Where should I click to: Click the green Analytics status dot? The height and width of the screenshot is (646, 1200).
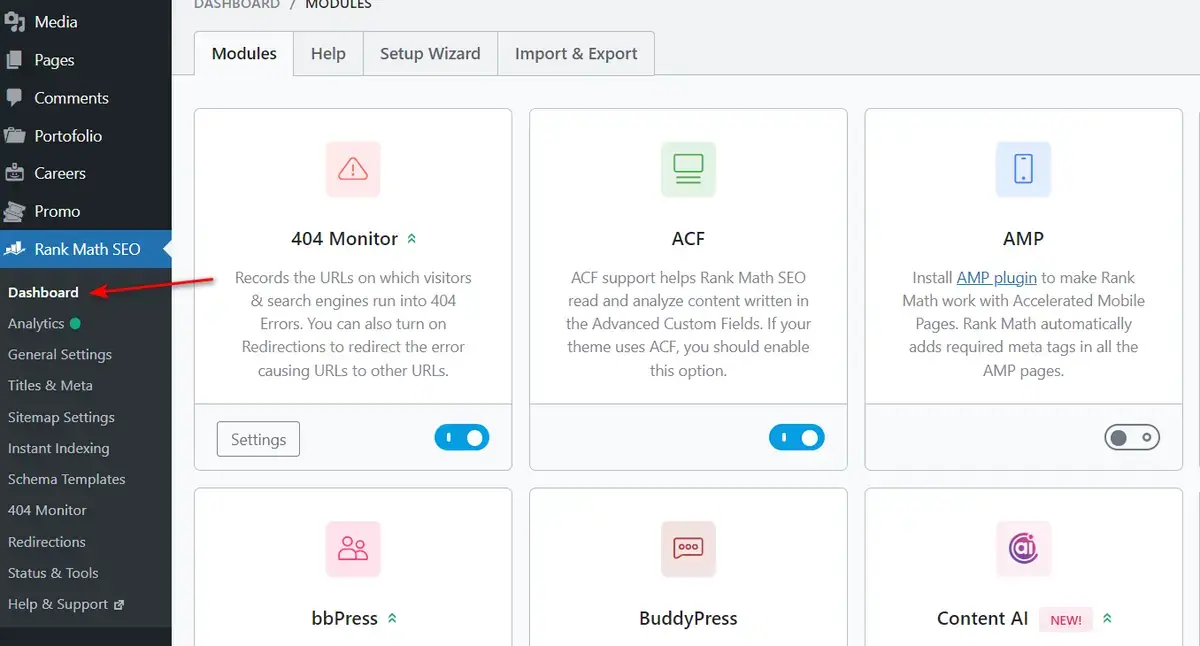[76, 324]
